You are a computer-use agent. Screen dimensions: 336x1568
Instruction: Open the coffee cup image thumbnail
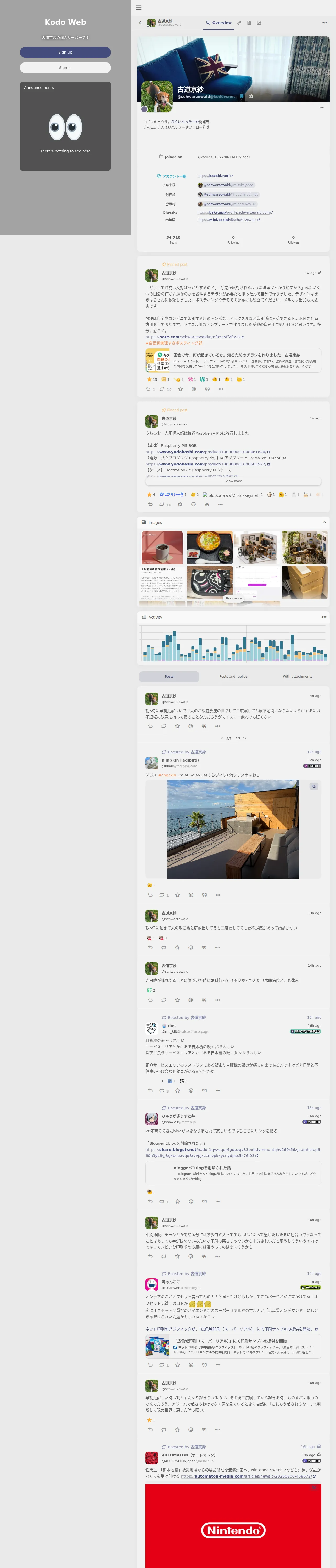162,548
